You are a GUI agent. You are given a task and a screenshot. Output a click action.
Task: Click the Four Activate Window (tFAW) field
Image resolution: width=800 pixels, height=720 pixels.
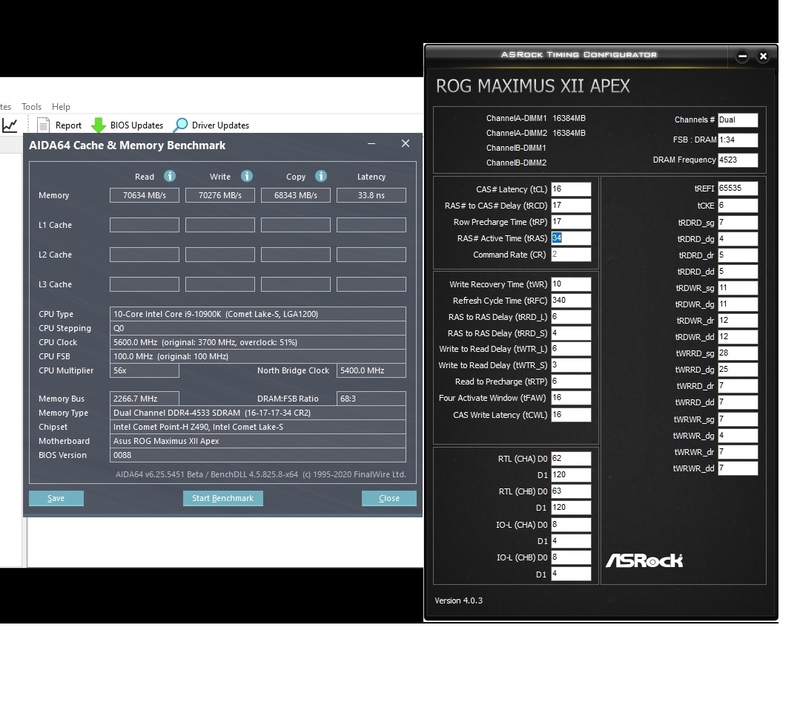click(x=571, y=398)
